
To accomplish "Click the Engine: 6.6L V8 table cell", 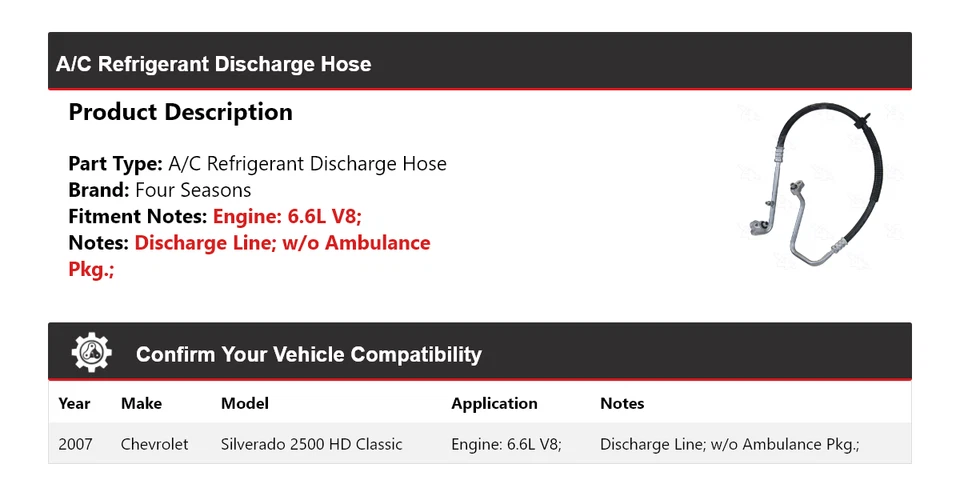I will click(506, 444).
